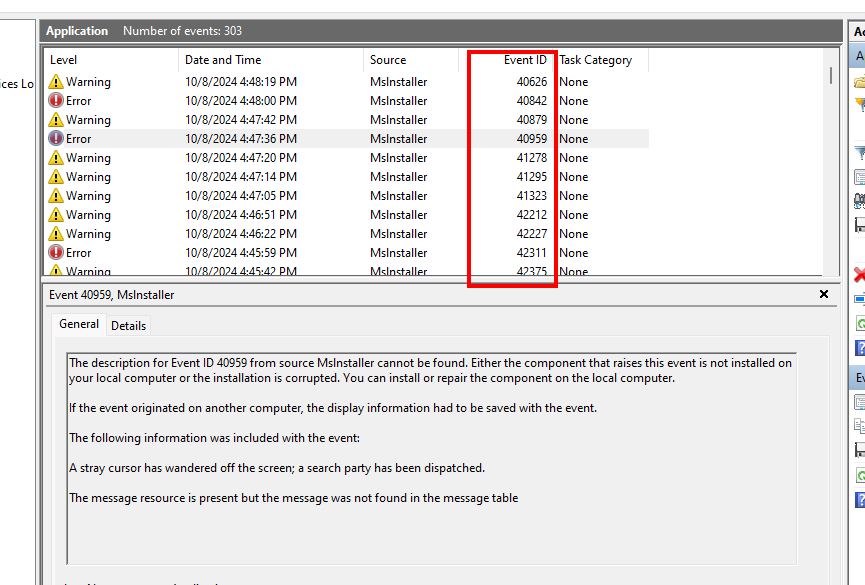Select date cell 10/8/2024 4:48:00 PM
The width and height of the screenshot is (865, 585).
(241, 100)
